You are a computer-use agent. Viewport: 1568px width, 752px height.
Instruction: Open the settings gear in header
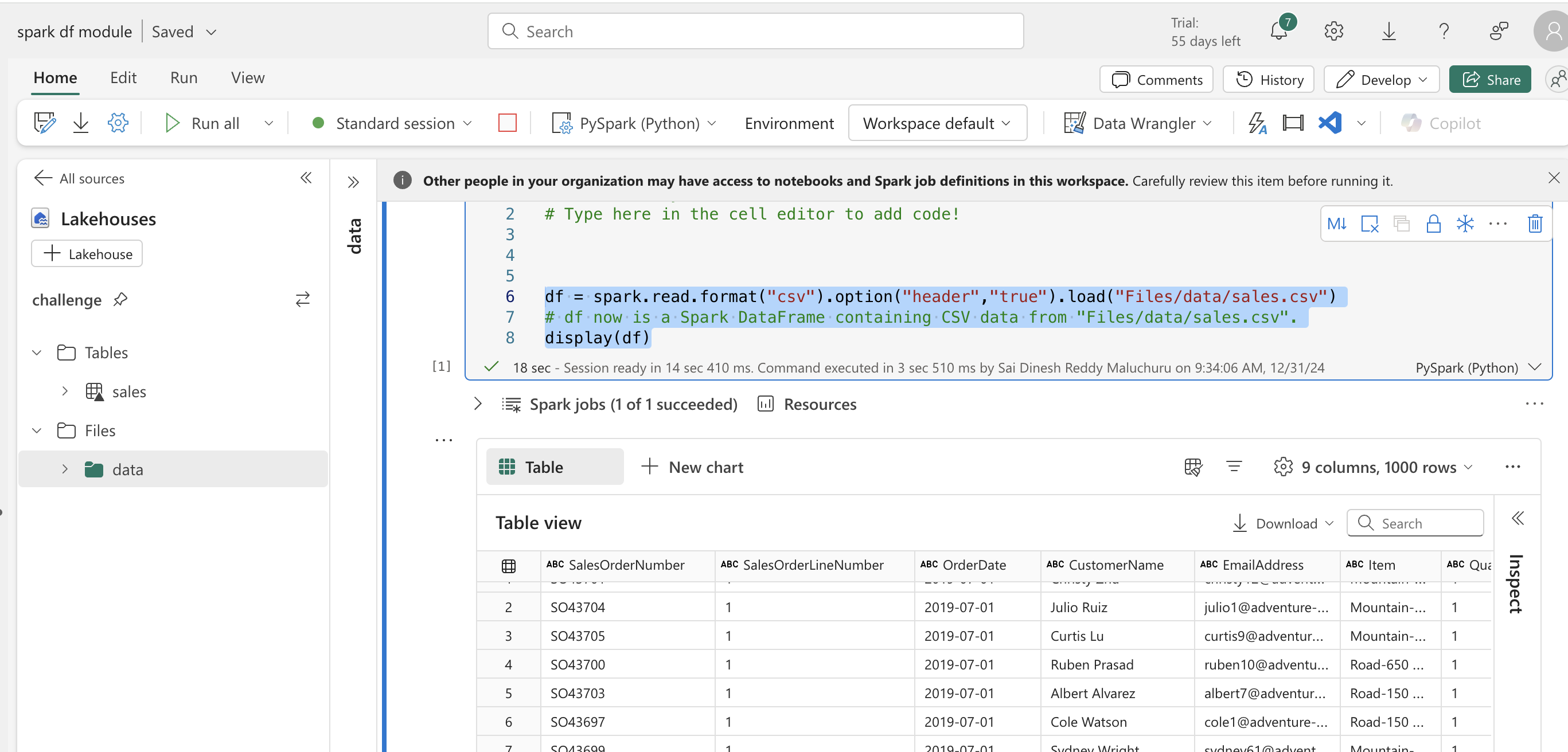1333,31
